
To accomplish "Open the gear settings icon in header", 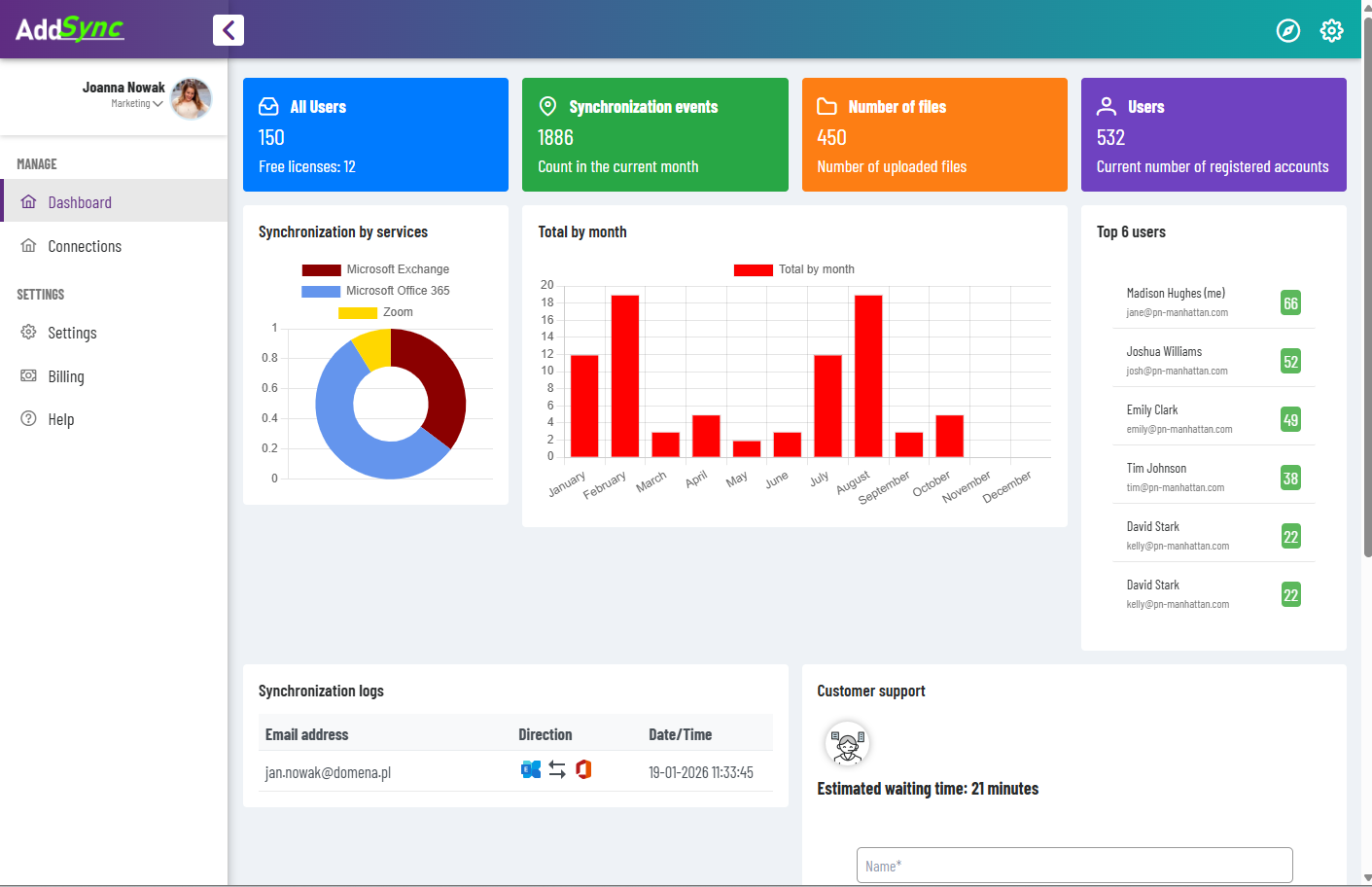I will pyautogui.click(x=1331, y=30).
